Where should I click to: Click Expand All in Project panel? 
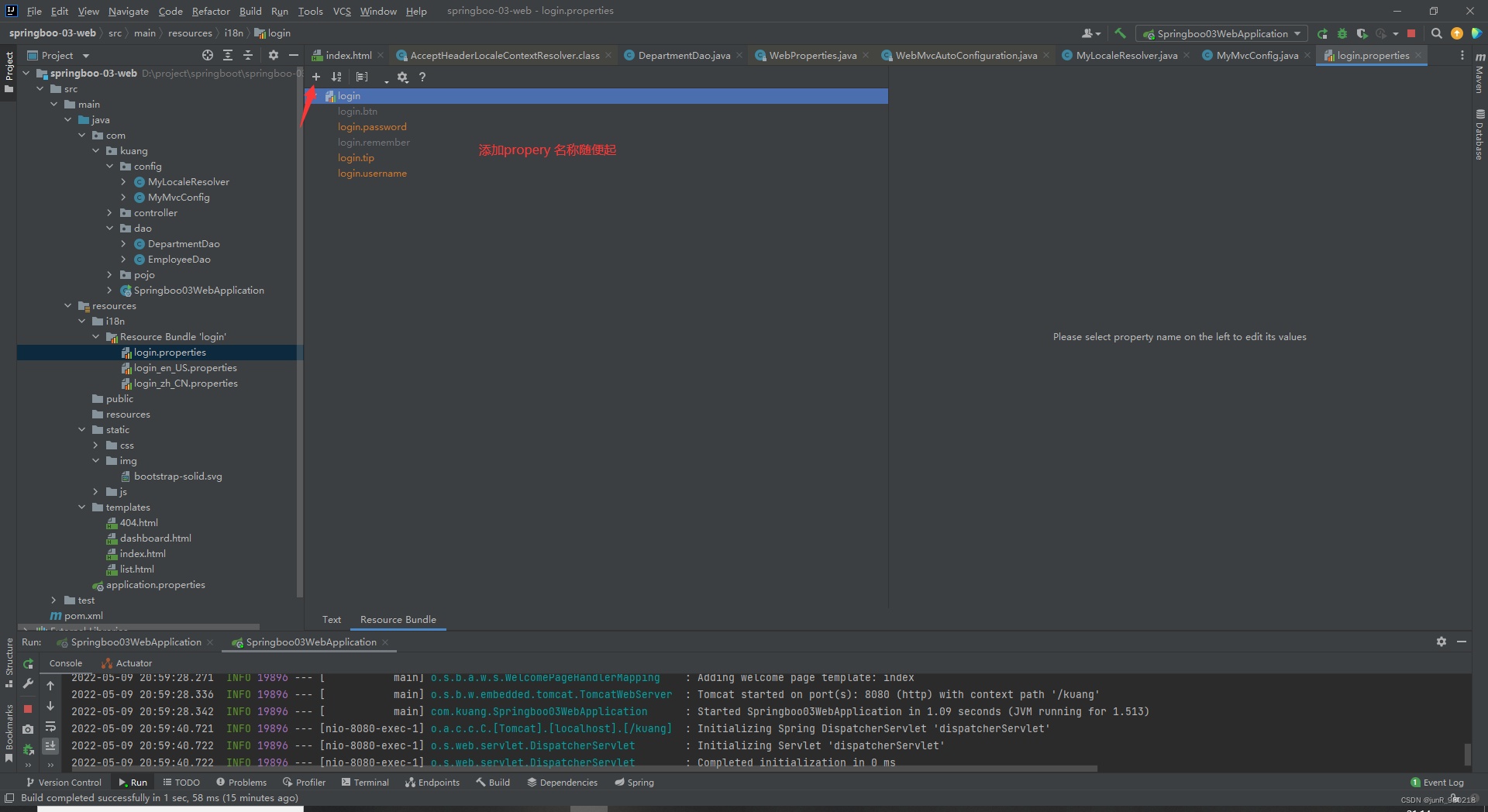coord(228,55)
